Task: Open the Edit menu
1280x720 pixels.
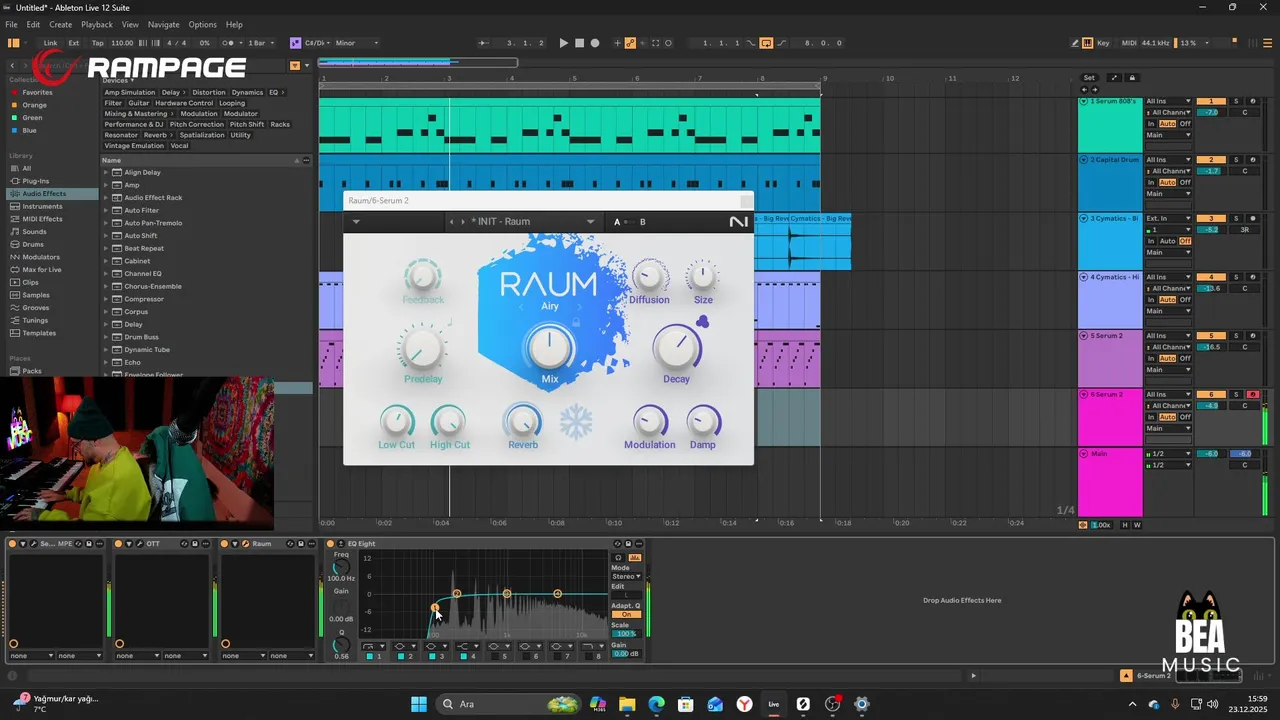Action: pos(34,24)
